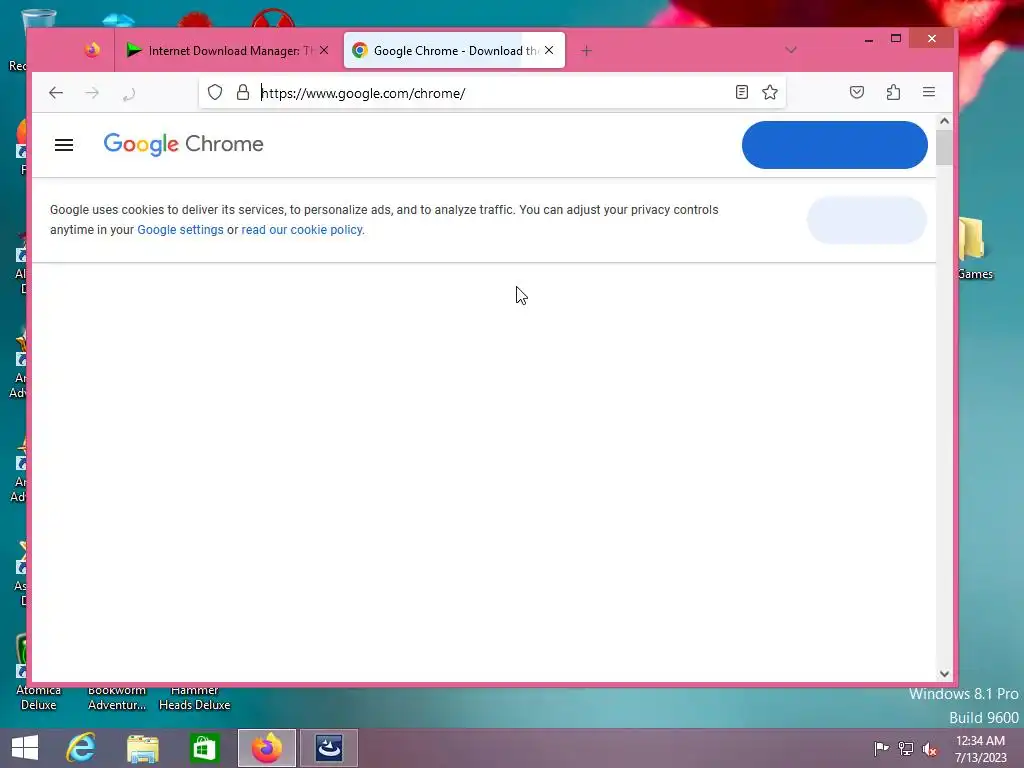Image resolution: width=1024 pixels, height=768 pixels.
Task: Launch Internet Explorer from taskbar
Action: tap(81, 748)
